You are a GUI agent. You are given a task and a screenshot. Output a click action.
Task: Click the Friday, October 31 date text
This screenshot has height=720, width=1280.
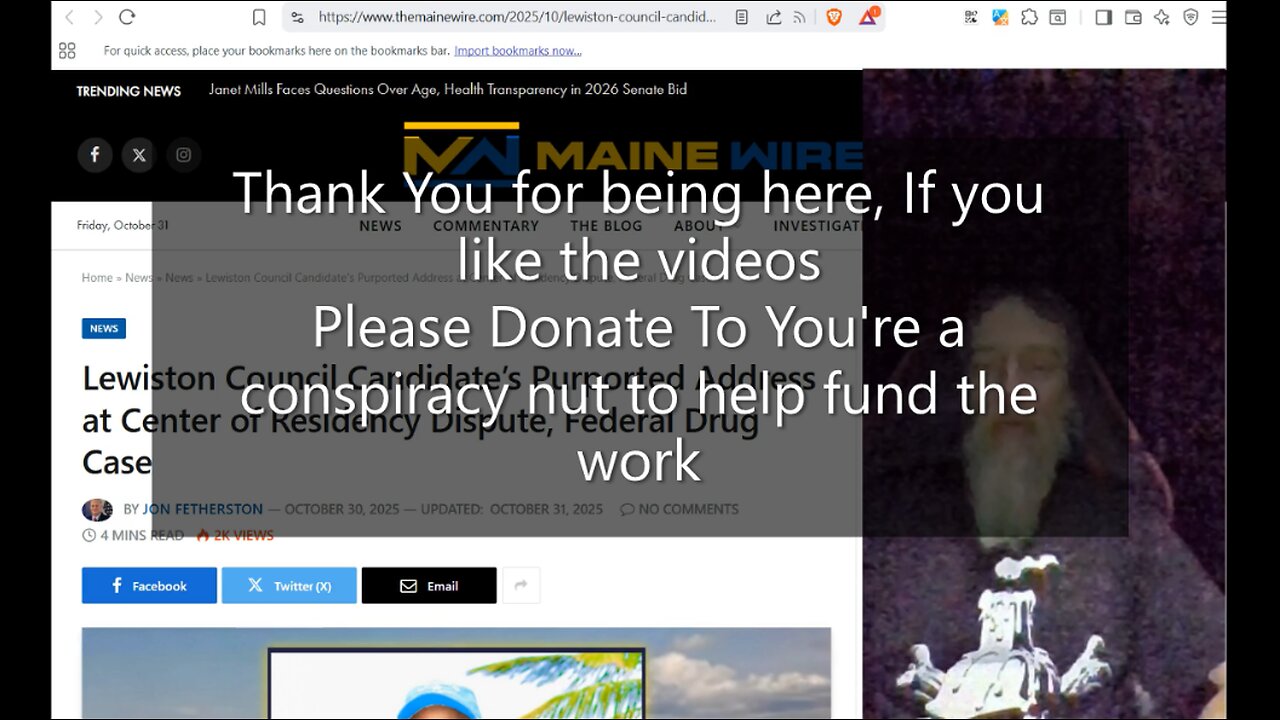pyautogui.click(x=122, y=225)
